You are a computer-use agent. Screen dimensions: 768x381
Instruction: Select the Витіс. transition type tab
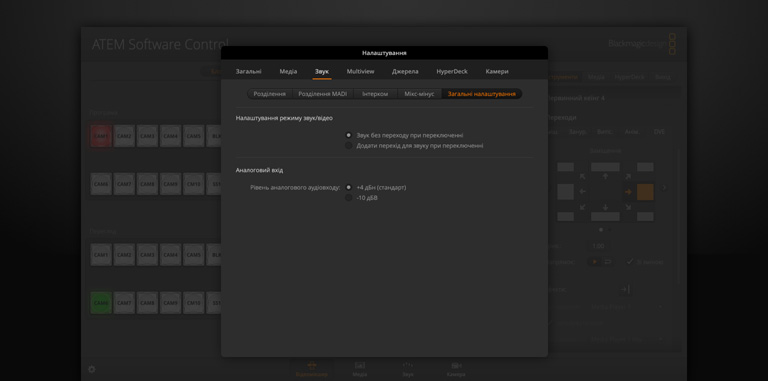604,132
